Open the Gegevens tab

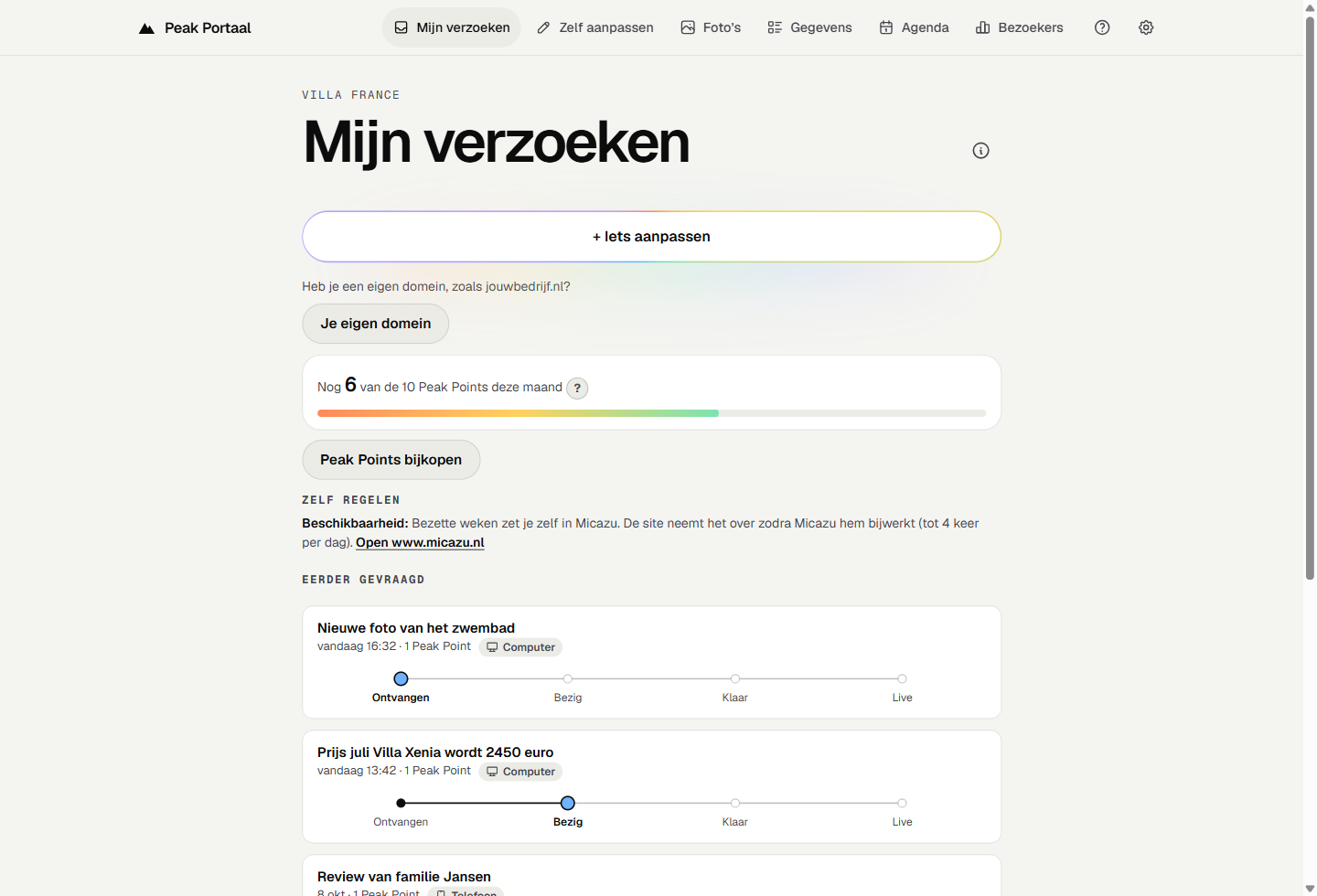pos(809,27)
